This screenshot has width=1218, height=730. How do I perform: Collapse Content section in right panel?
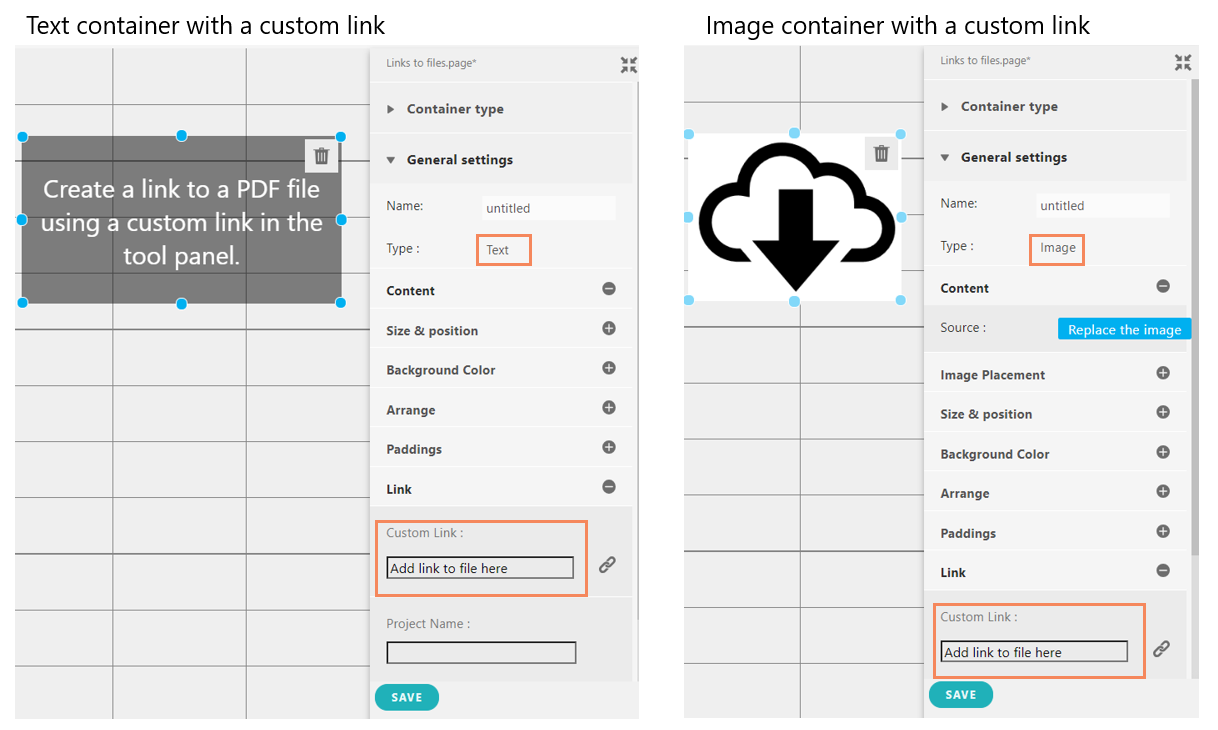tap(1163, 286)
